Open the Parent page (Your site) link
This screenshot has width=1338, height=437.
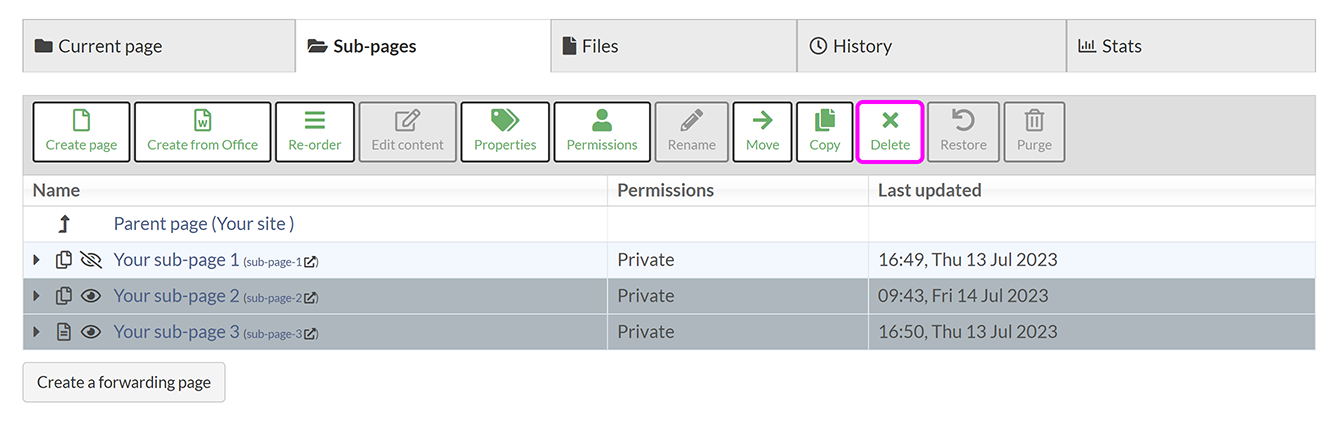click(x=203, y=224)
